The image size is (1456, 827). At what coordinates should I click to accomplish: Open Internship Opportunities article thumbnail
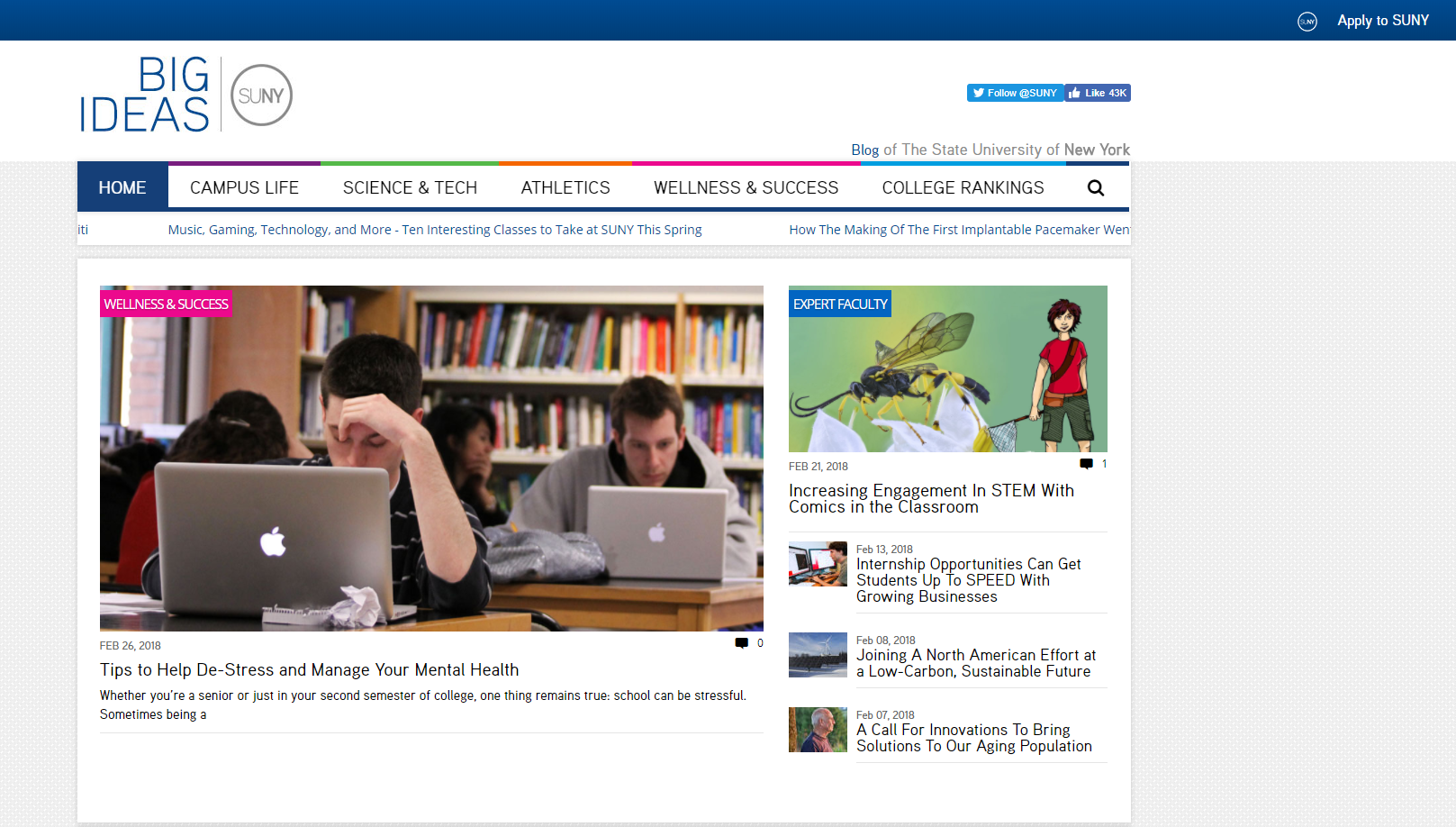click(x=818, y=564)
